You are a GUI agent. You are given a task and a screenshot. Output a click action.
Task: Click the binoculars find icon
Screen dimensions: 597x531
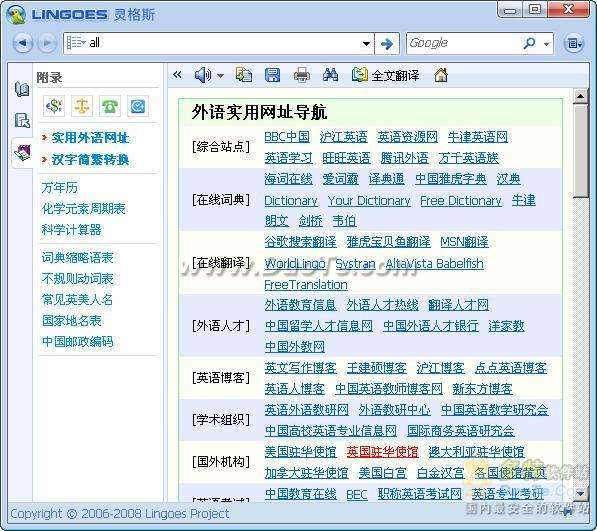click(x=330, y=75)
